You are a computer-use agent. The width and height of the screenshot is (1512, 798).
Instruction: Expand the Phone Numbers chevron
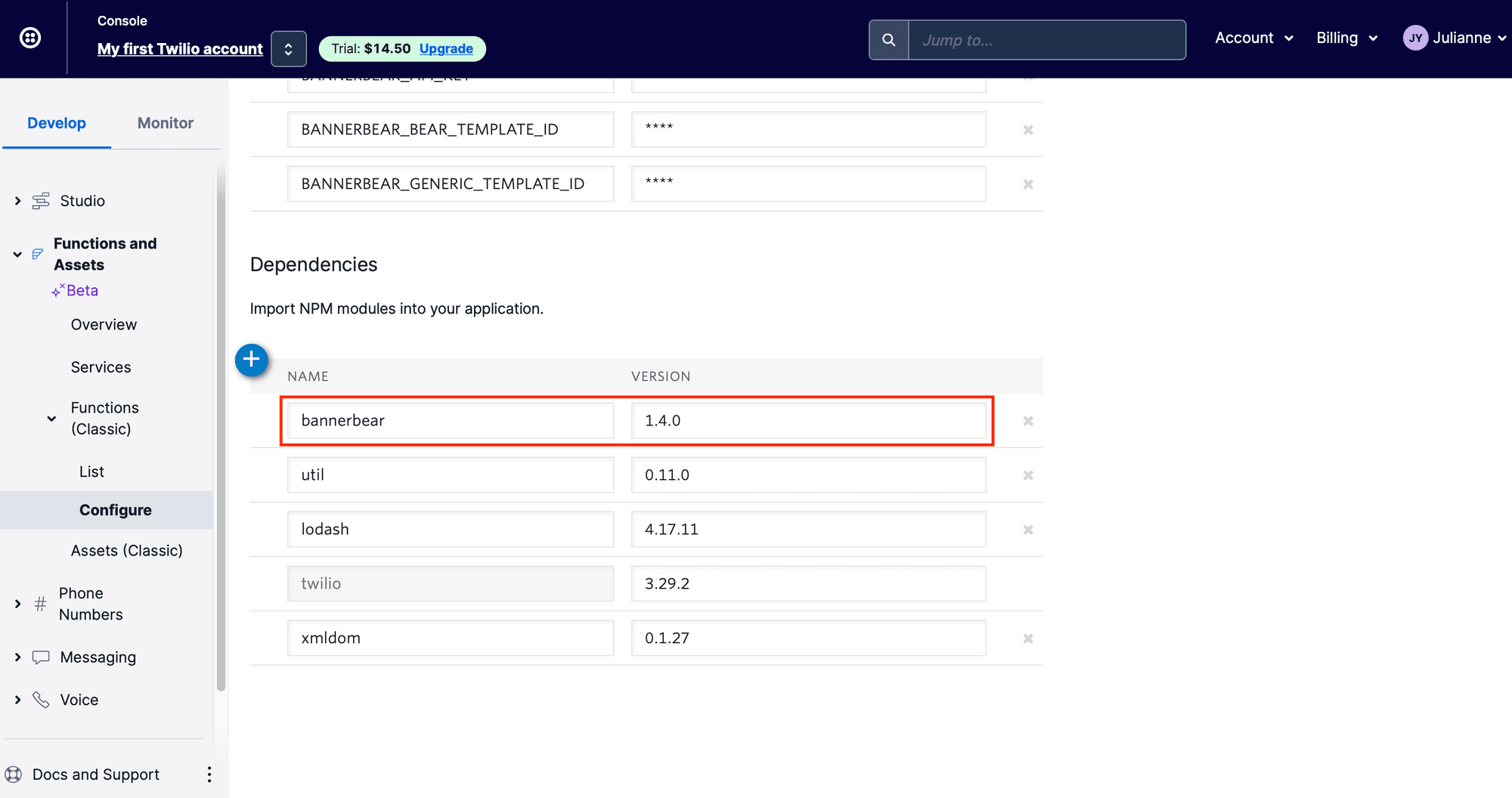[17, 604]
